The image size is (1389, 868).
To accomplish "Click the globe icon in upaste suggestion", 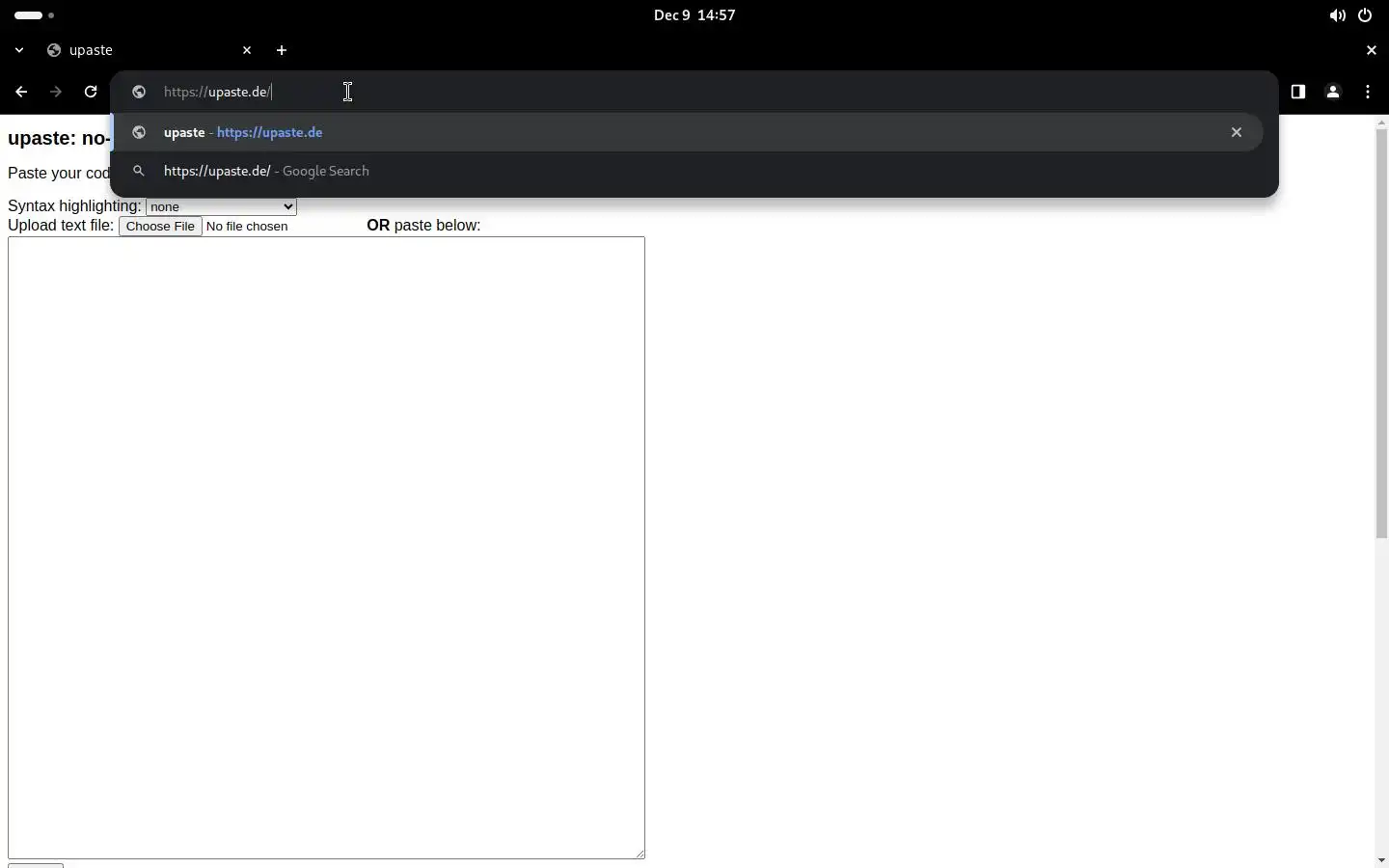I will pos(139,132).
